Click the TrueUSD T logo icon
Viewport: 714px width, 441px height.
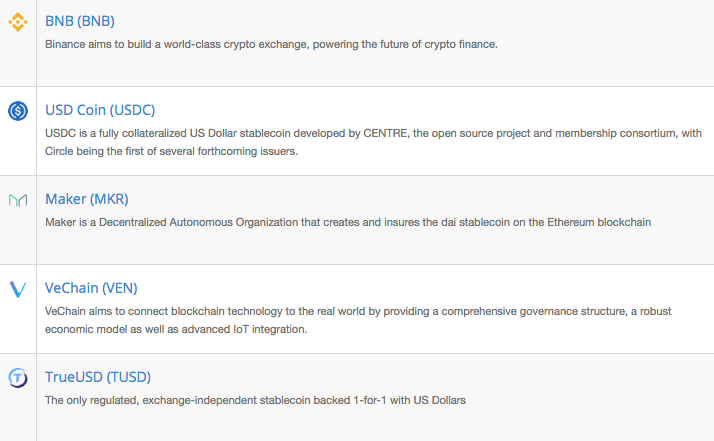18,378
